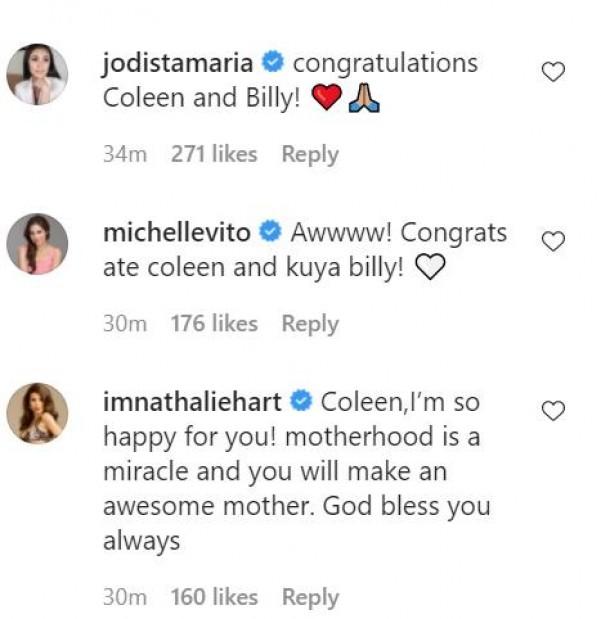Click michellevito's verified badge
Viewport: 601px width, 619px height.
[269, 233]
